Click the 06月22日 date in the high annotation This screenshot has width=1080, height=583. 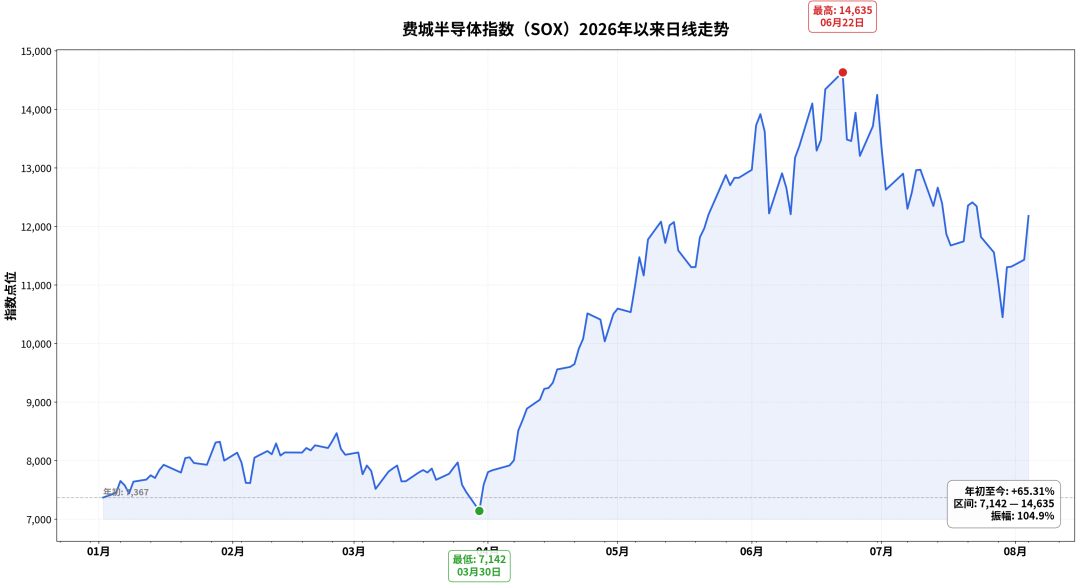click(x=842, y=23)
